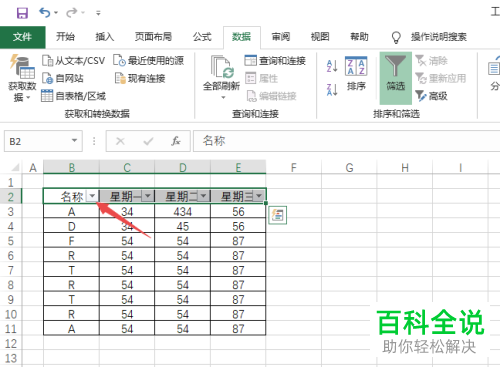Click the fx insert function icon
This screenshot has height=367, width=500.
point(176,141)
